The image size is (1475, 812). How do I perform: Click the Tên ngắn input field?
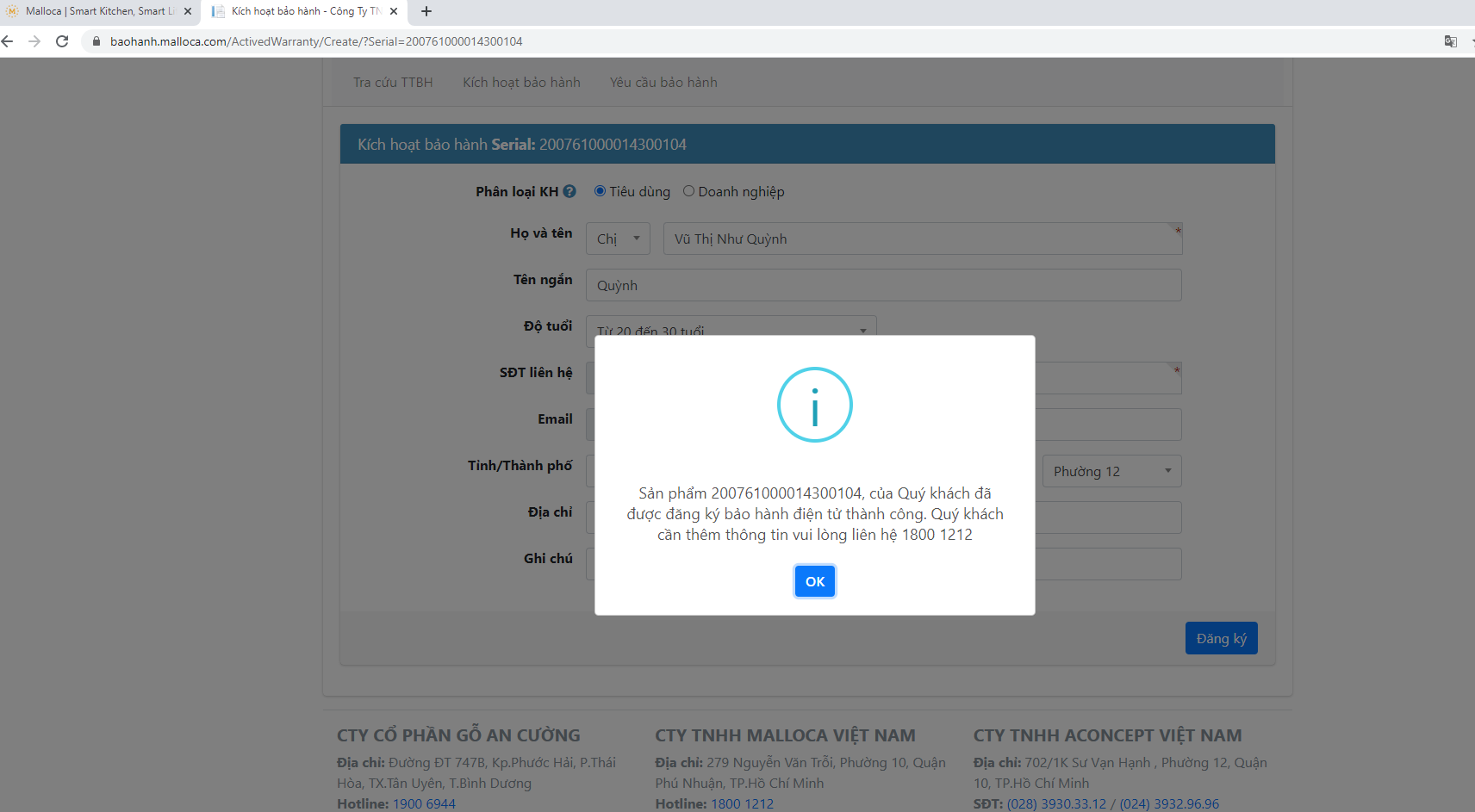click(x=883, y=285)
